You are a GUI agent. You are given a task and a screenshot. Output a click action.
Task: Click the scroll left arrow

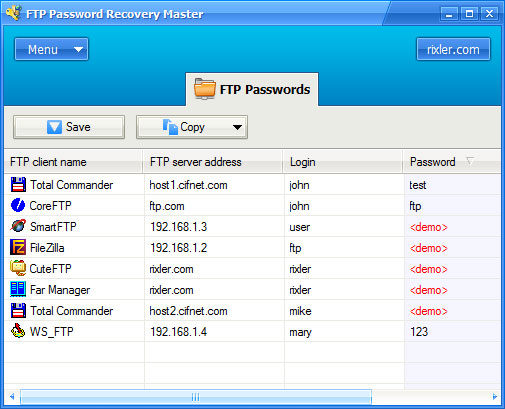[12, 397]
